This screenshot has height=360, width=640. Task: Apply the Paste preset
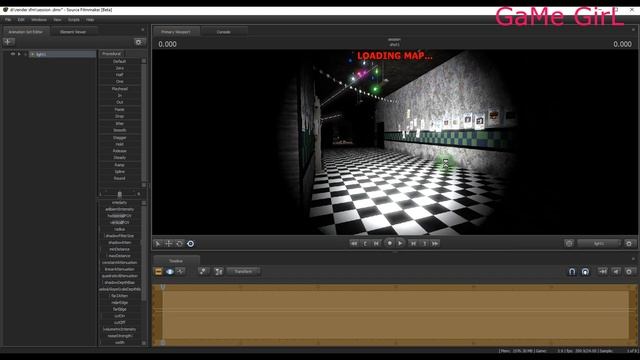point(120,109)
